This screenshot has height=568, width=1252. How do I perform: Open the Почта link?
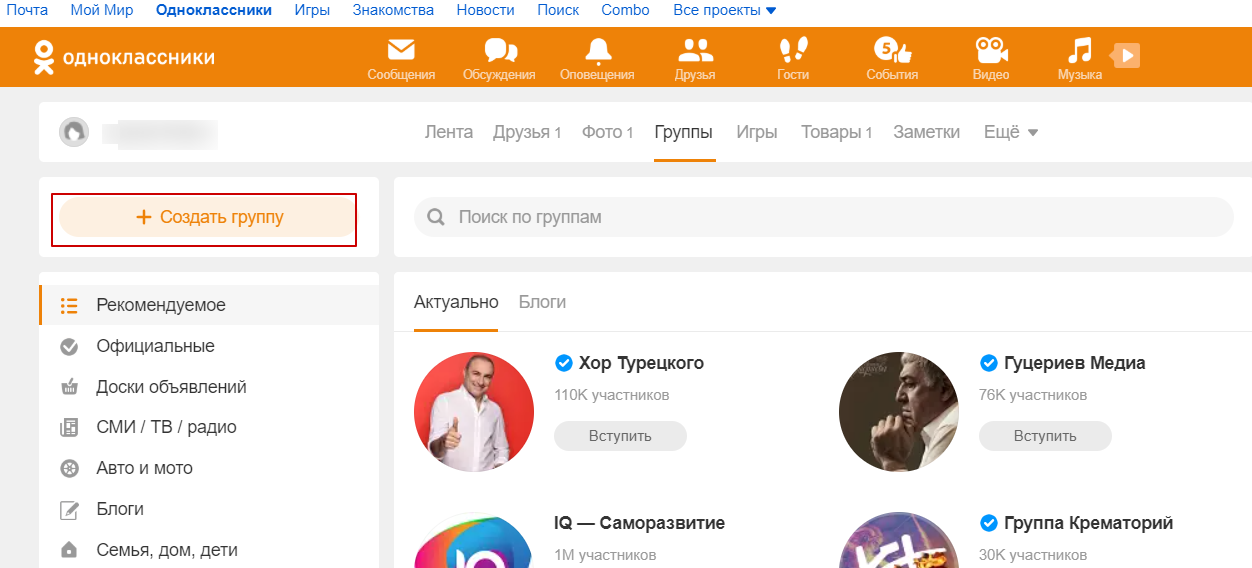[27, 10]
